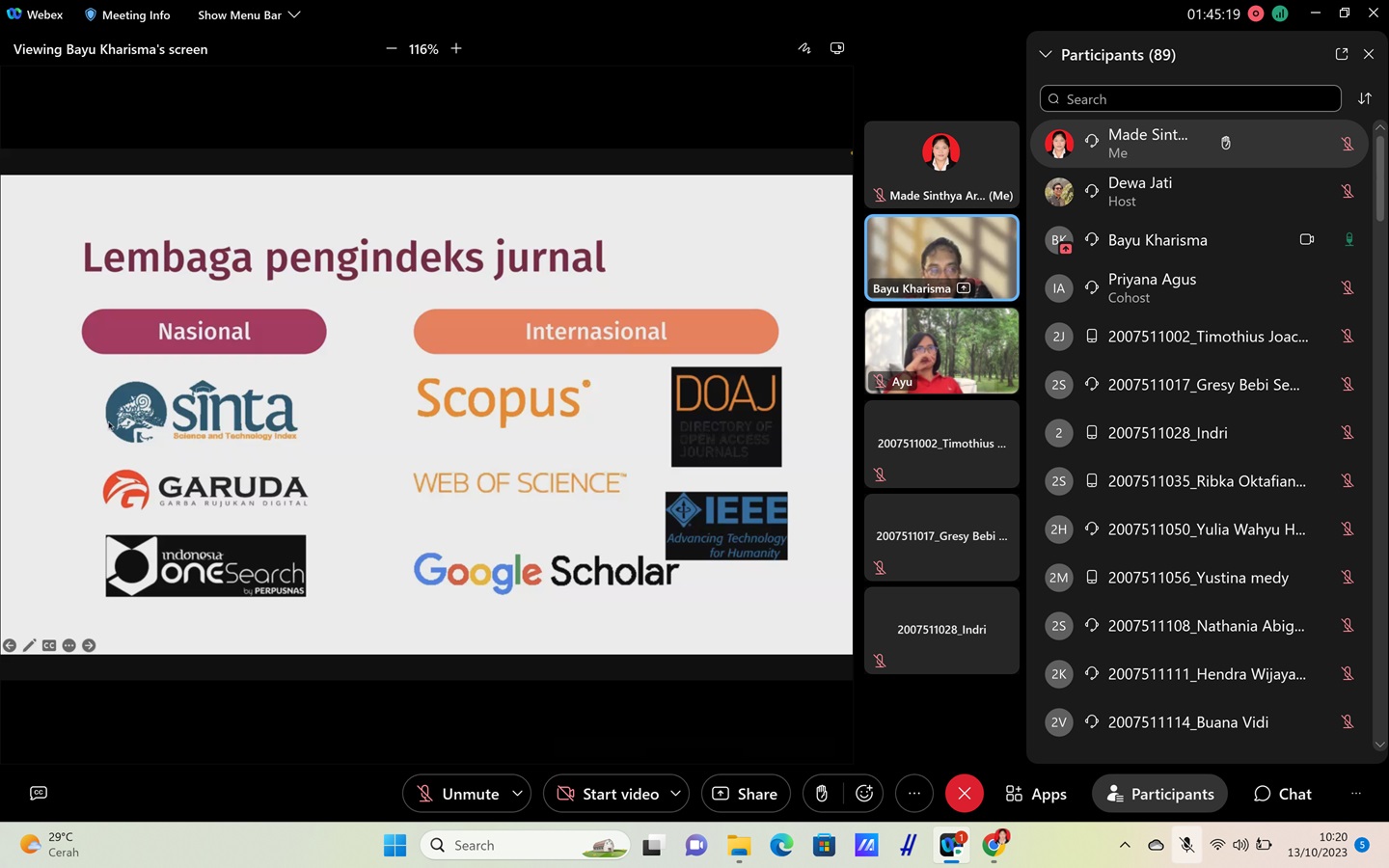Click the lowered hand icon in Made Sint... row
Image resolution: width=1389 pixels, height=868 pixels.
1226,144
